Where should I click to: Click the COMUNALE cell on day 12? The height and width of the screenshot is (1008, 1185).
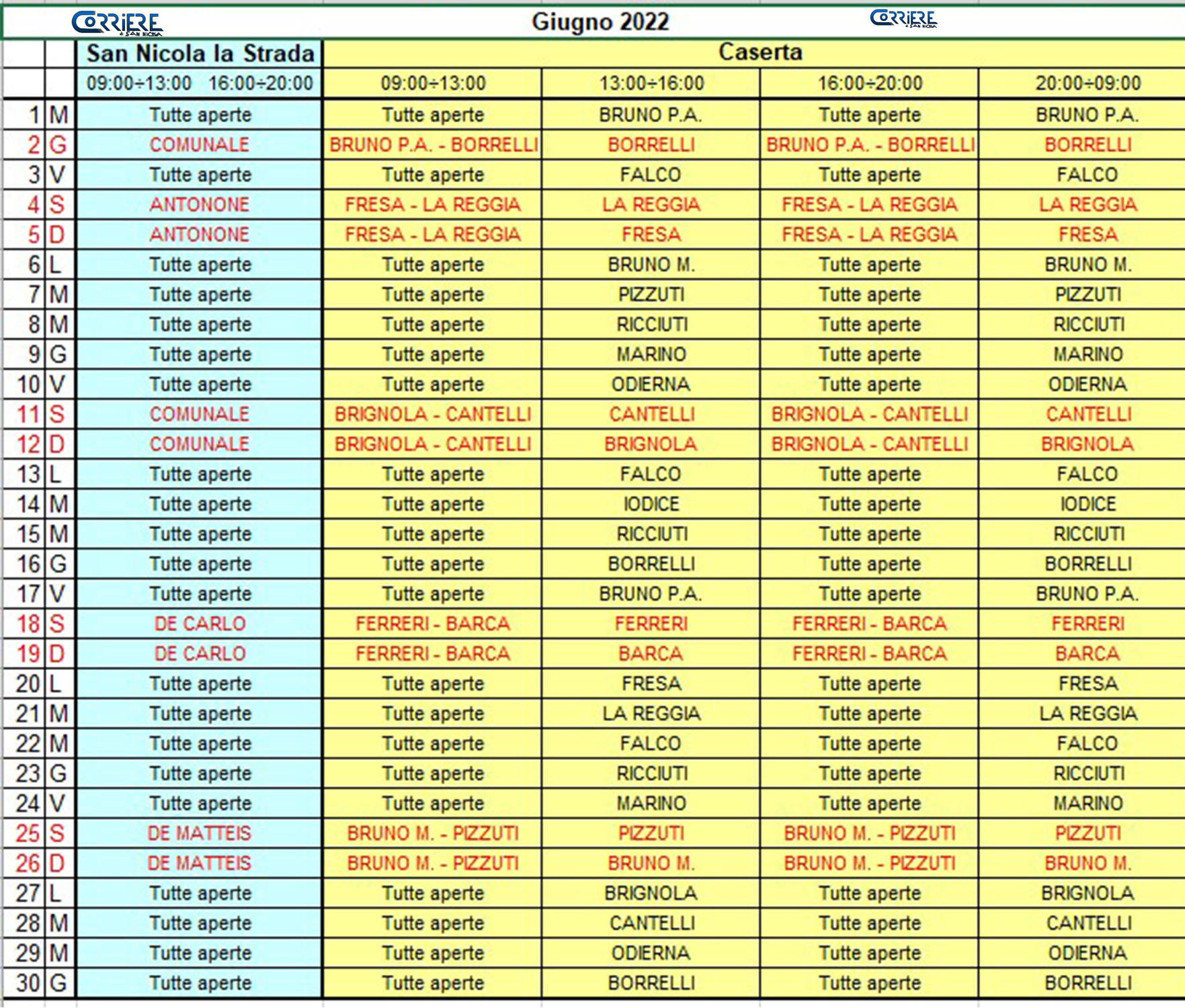tap(200, 444)
